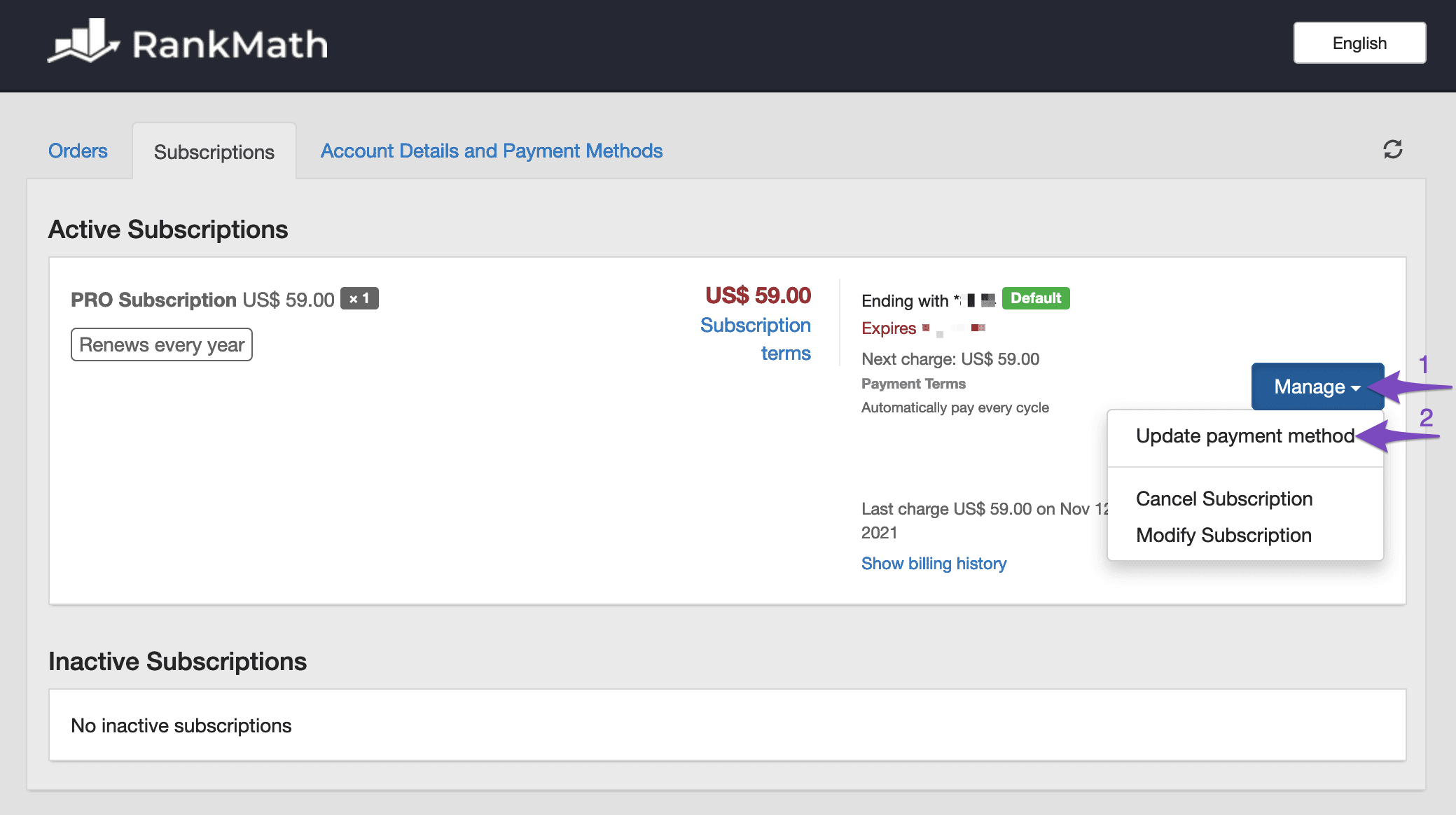Click Automatically pay every cycle text

pyautogui.click(x=955, y=407)
